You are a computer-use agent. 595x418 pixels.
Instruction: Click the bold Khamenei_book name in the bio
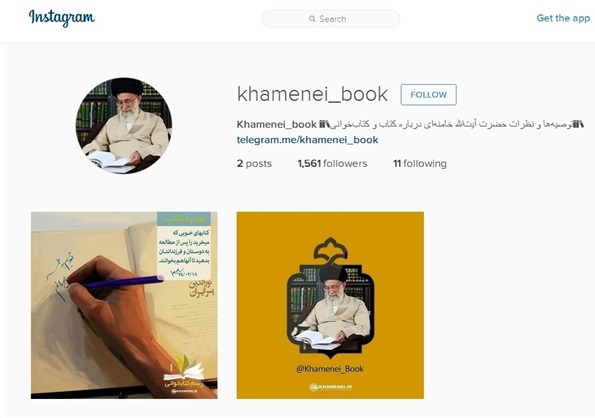tap(277, 124)
